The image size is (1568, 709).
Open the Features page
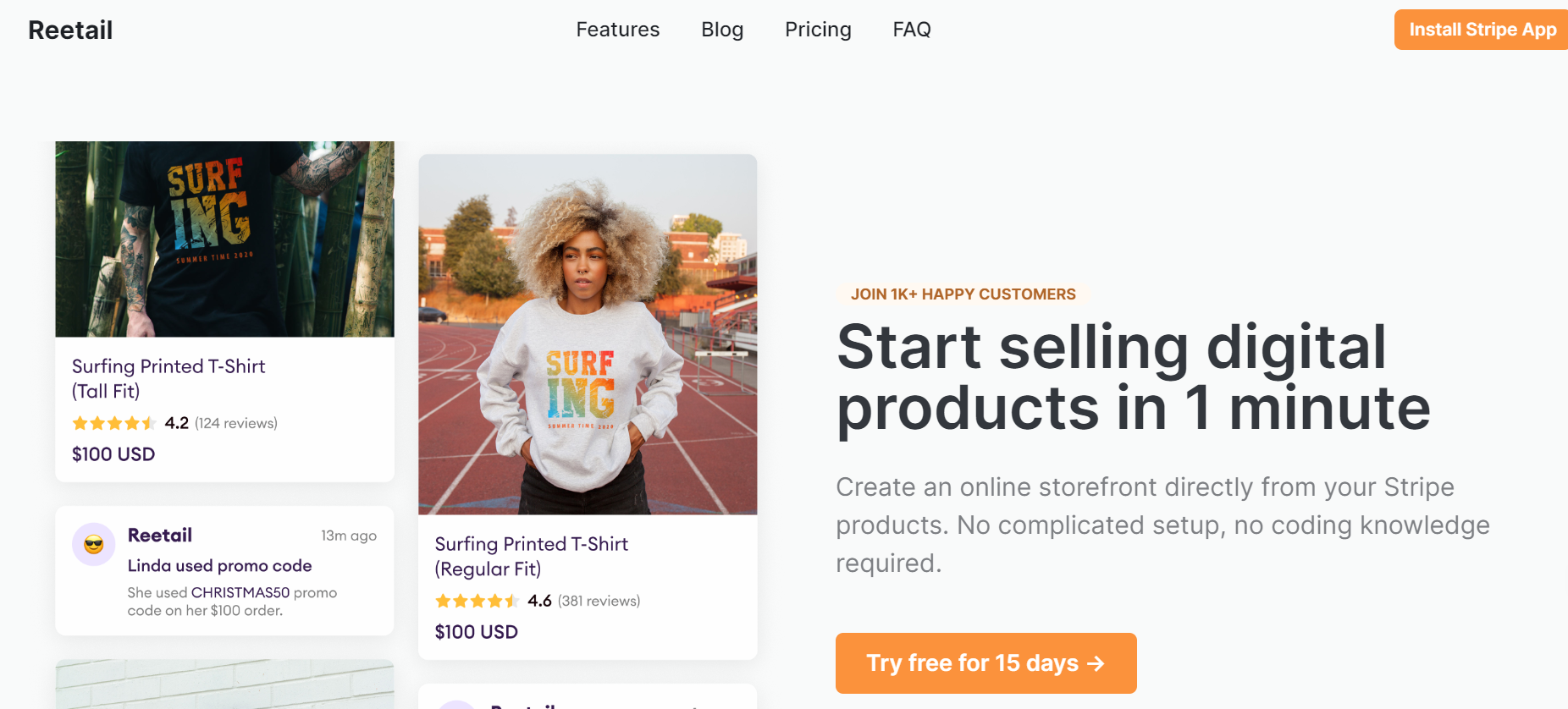pos(617,30)
